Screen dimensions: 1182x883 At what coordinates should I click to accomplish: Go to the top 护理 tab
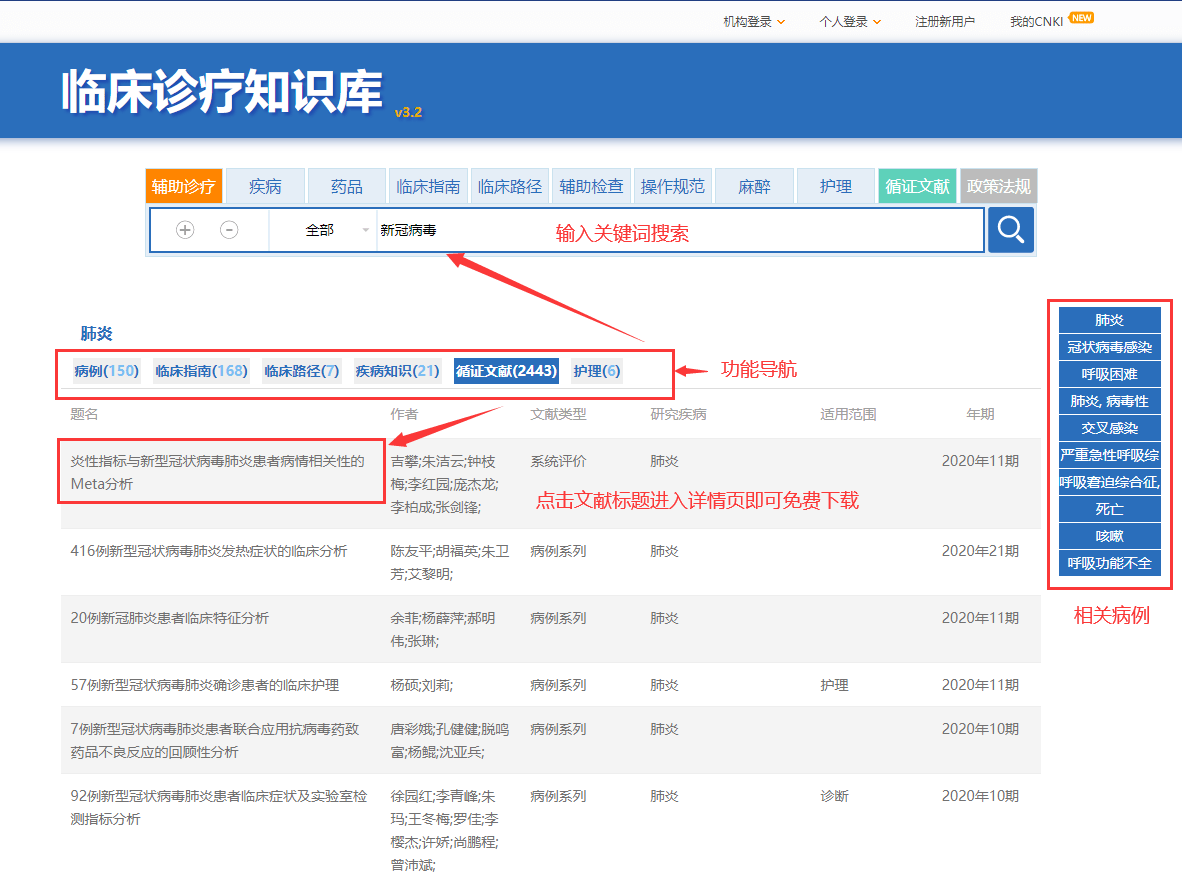point(835,186)
